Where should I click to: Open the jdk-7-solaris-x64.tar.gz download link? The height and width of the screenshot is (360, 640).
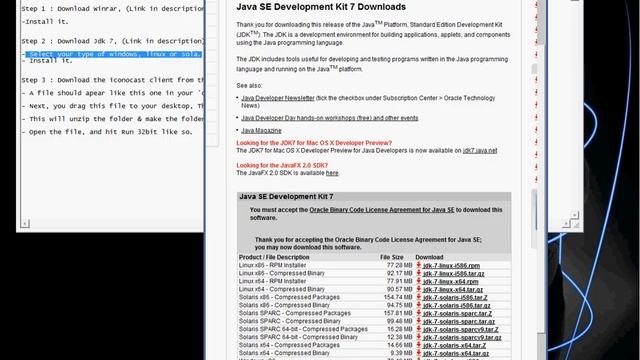pyautogui.click(x=456, y=353)
